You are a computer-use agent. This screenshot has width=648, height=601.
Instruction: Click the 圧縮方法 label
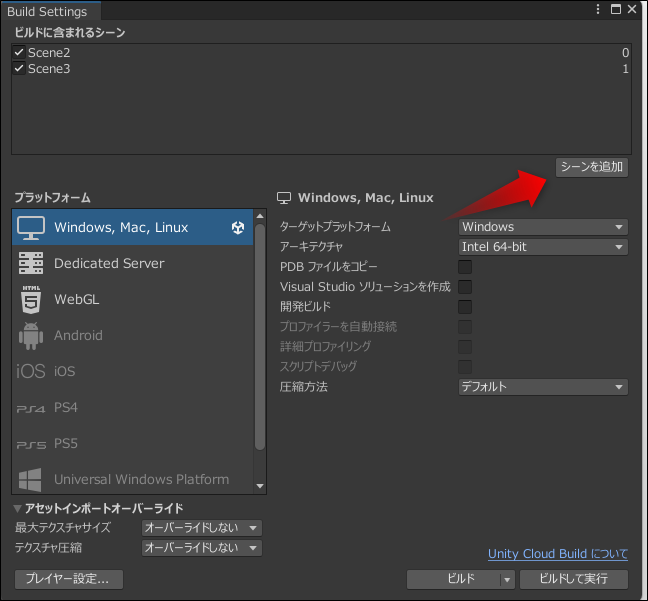(304, 387)
